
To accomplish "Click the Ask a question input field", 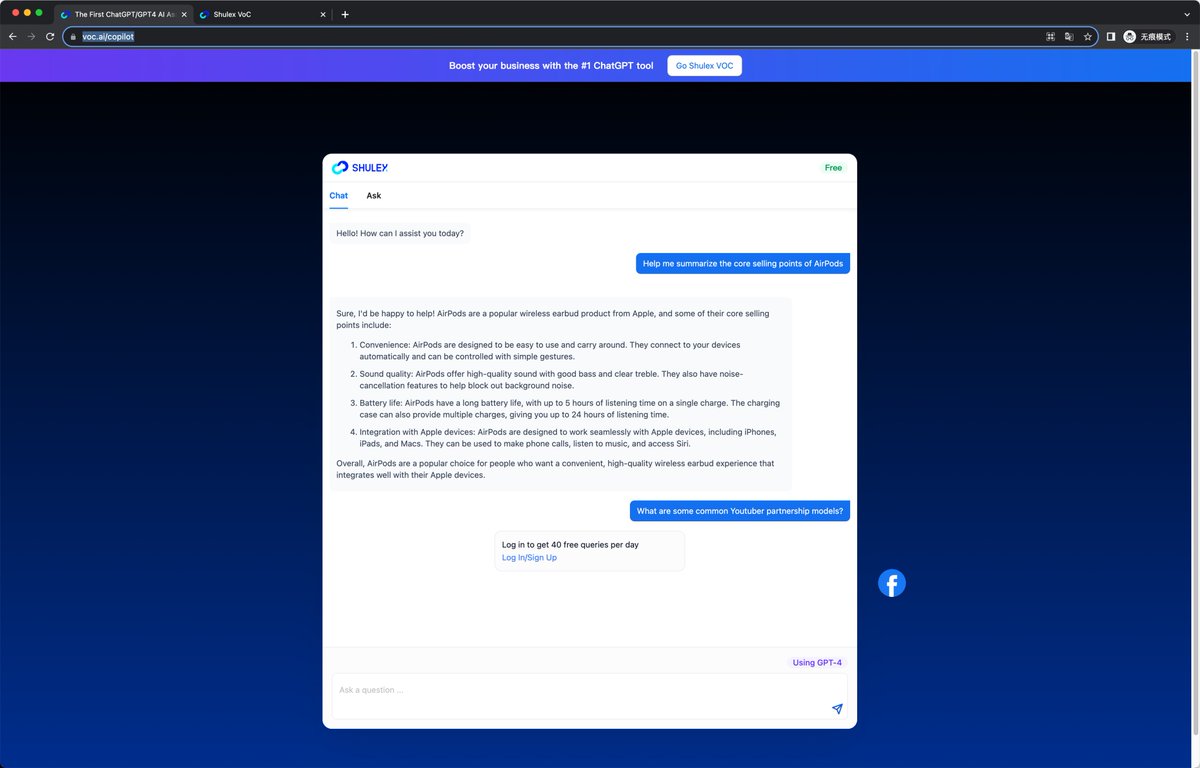I will [x=590, y=696].
